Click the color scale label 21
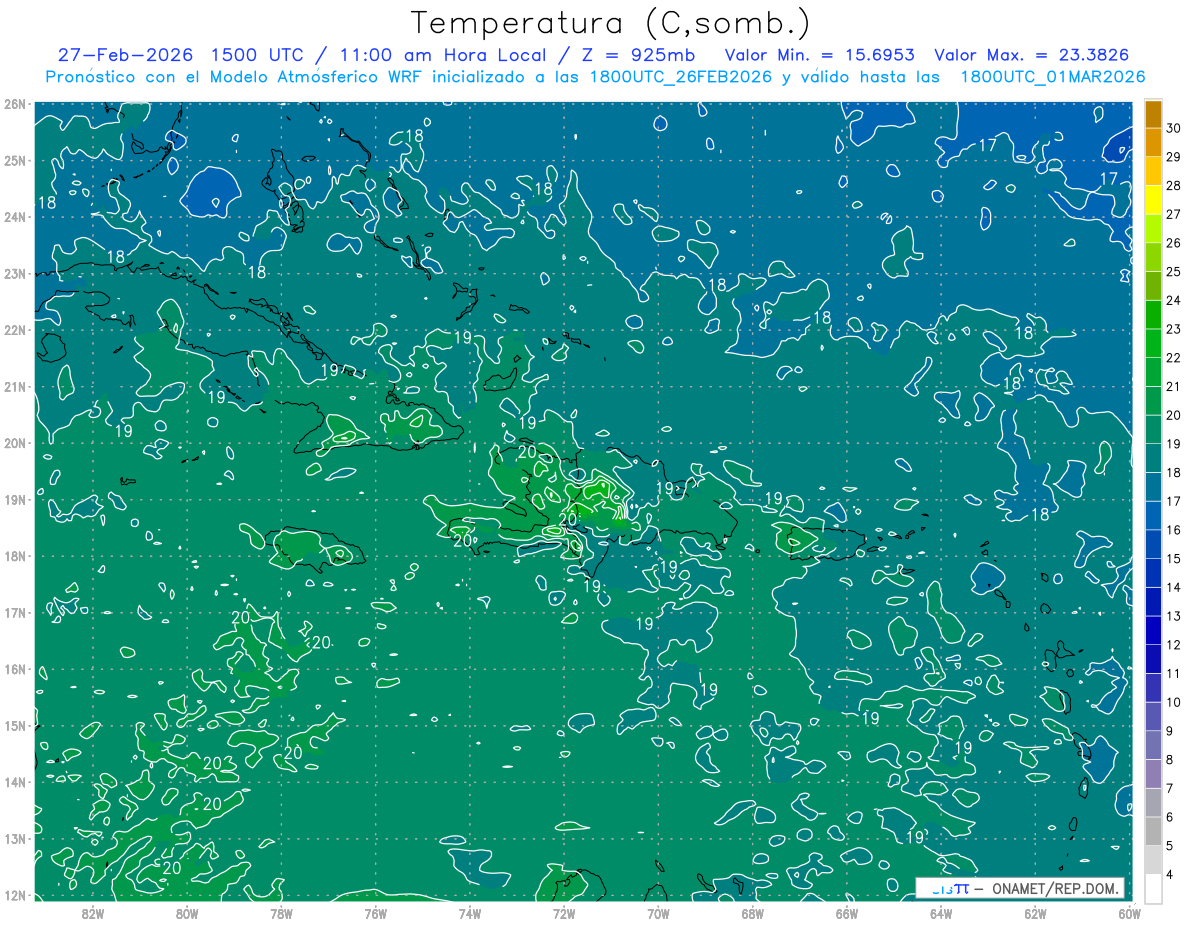1200x927 pixels. pos(1174,386)
